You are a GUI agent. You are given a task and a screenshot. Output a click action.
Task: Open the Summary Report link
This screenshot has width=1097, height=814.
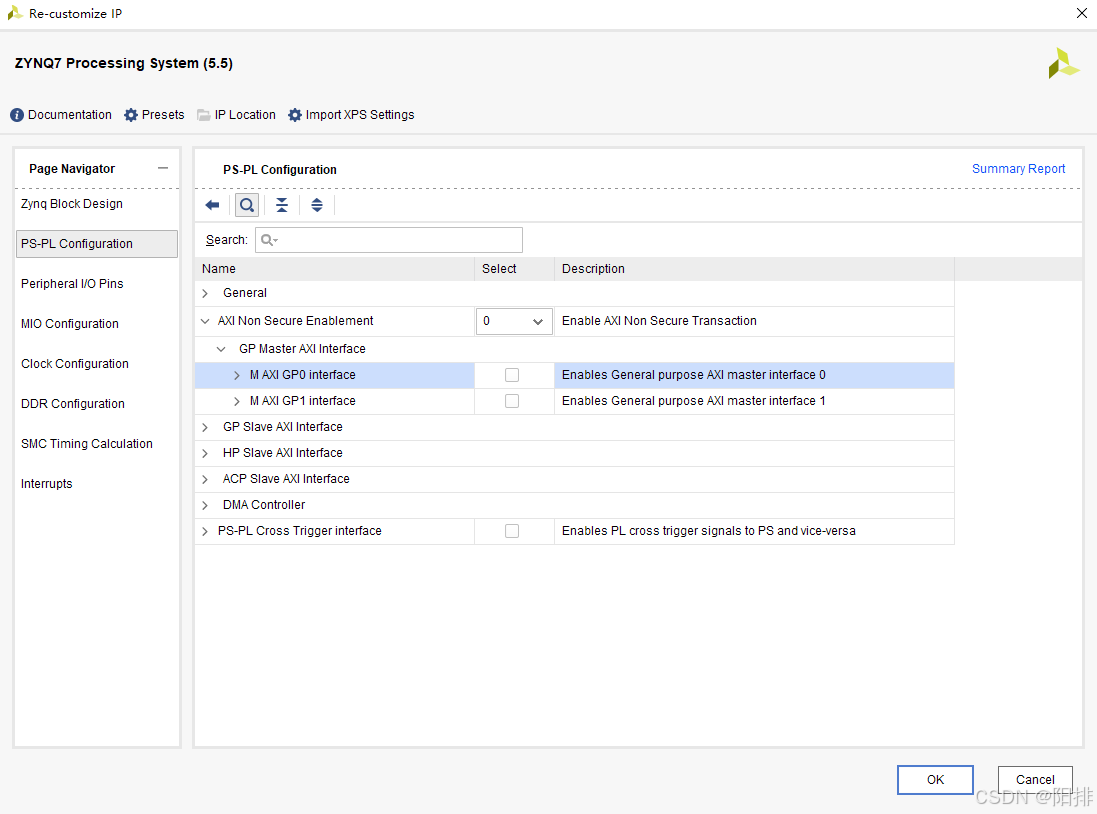(1019, 169)
